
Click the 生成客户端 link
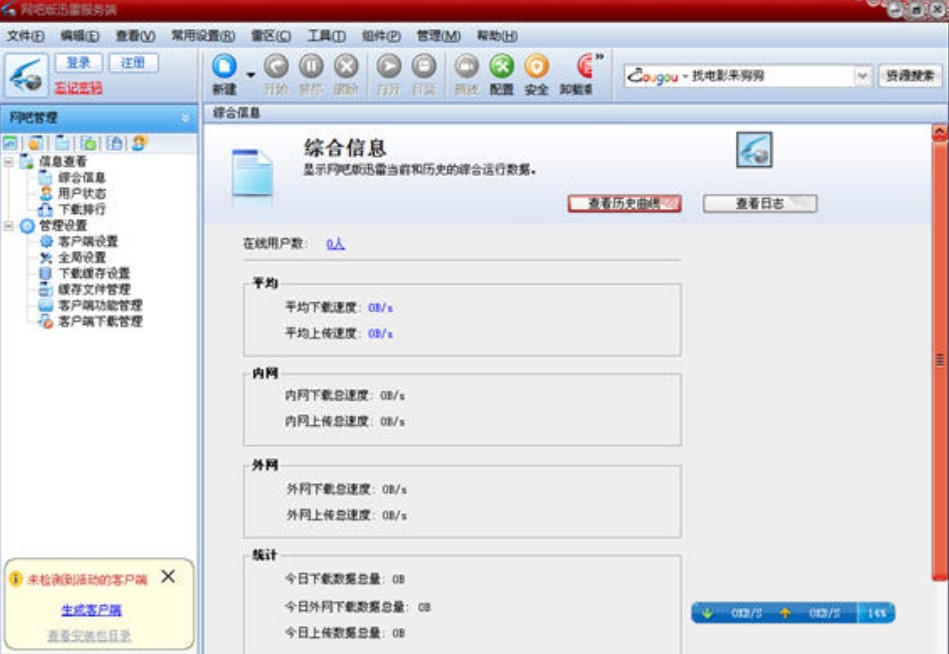91,610
